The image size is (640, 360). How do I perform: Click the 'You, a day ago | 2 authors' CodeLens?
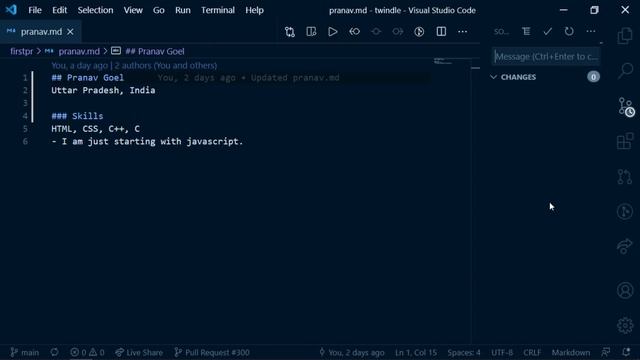click(x=134, y=65)
